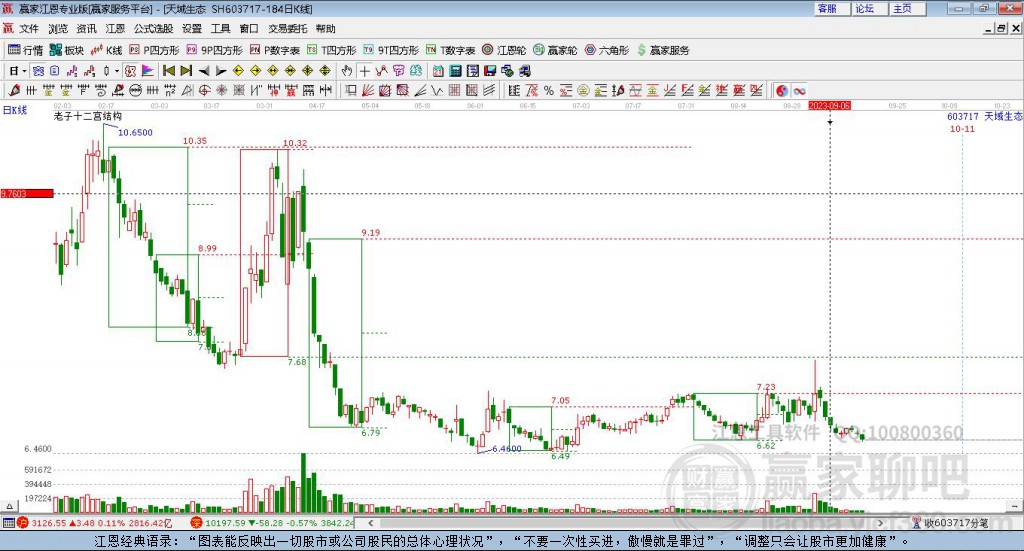Viewport: 1024px width, 551px height.
Task: Open the P数字表 tool
Action: (274, 50)
